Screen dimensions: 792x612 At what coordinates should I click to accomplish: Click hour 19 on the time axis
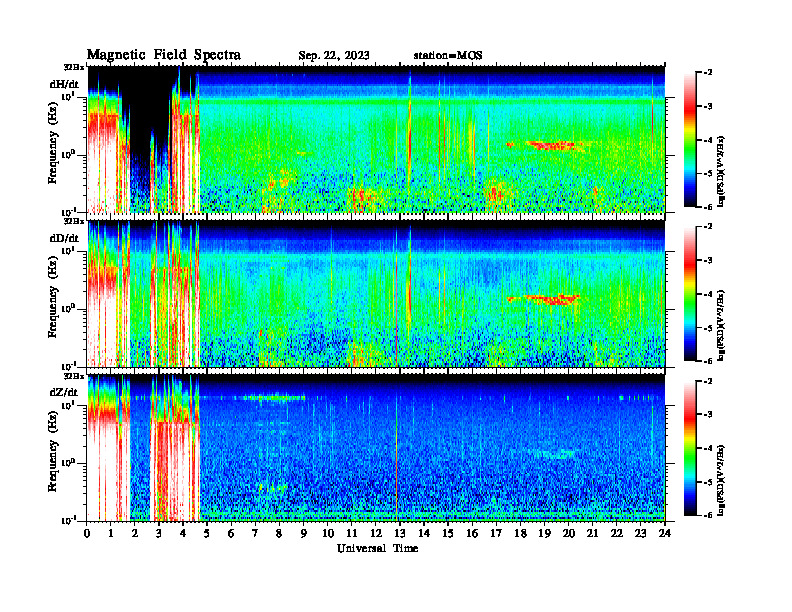544,533
